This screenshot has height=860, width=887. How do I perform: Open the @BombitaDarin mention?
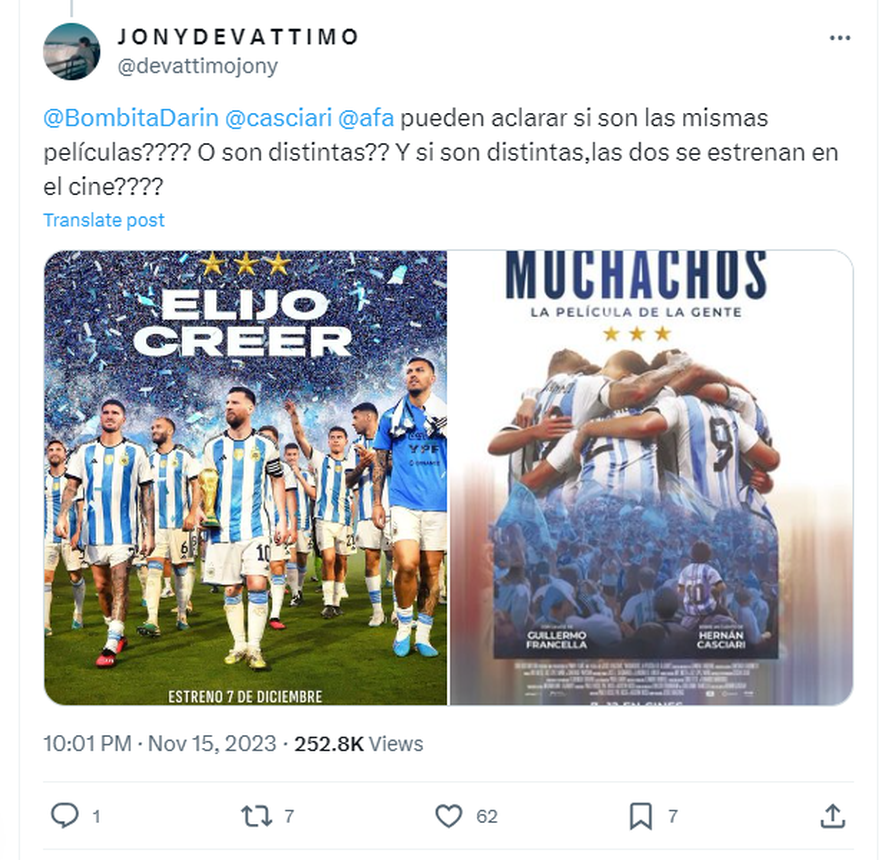pyautogui.click(x=131, y=118)
